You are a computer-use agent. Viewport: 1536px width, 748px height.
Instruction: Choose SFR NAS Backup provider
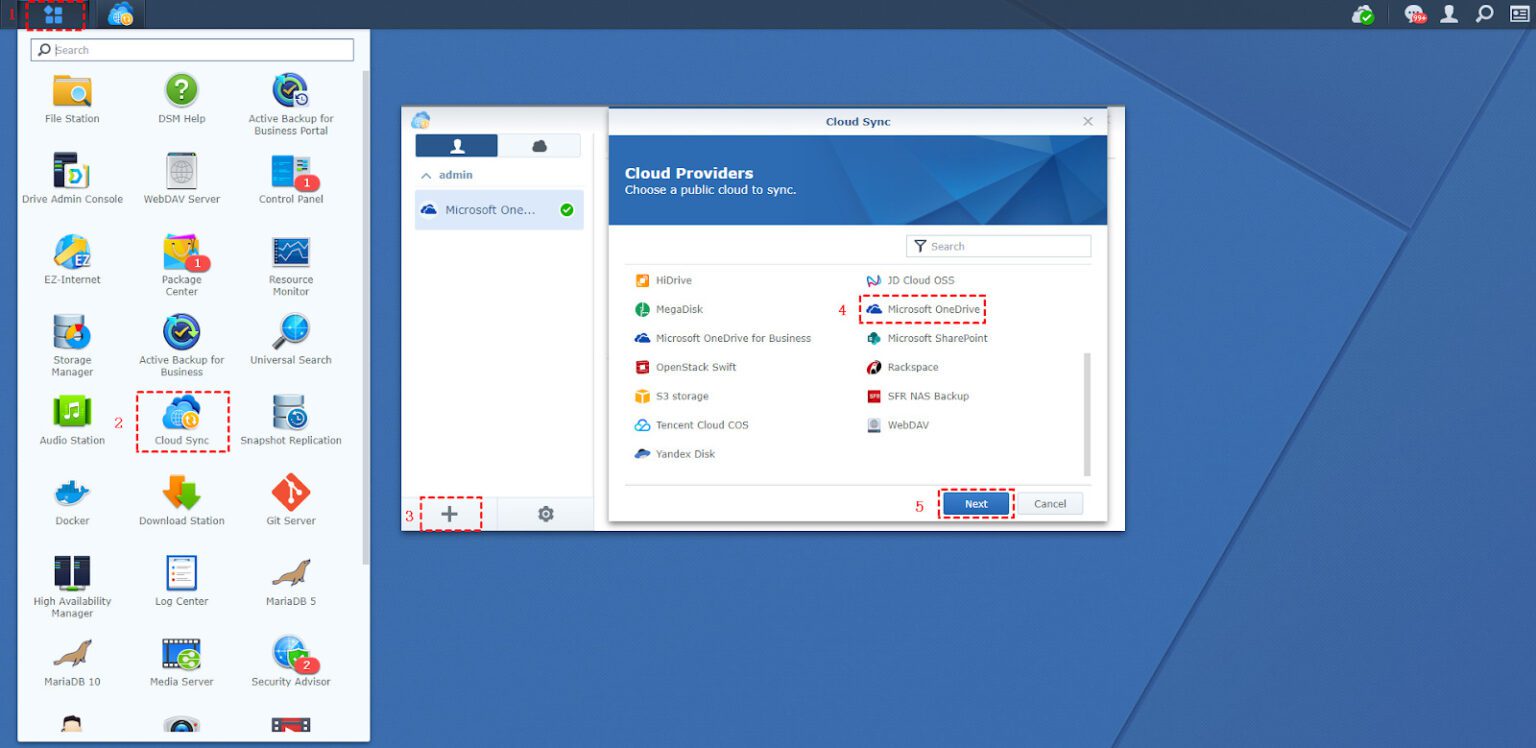coord(918,396)
